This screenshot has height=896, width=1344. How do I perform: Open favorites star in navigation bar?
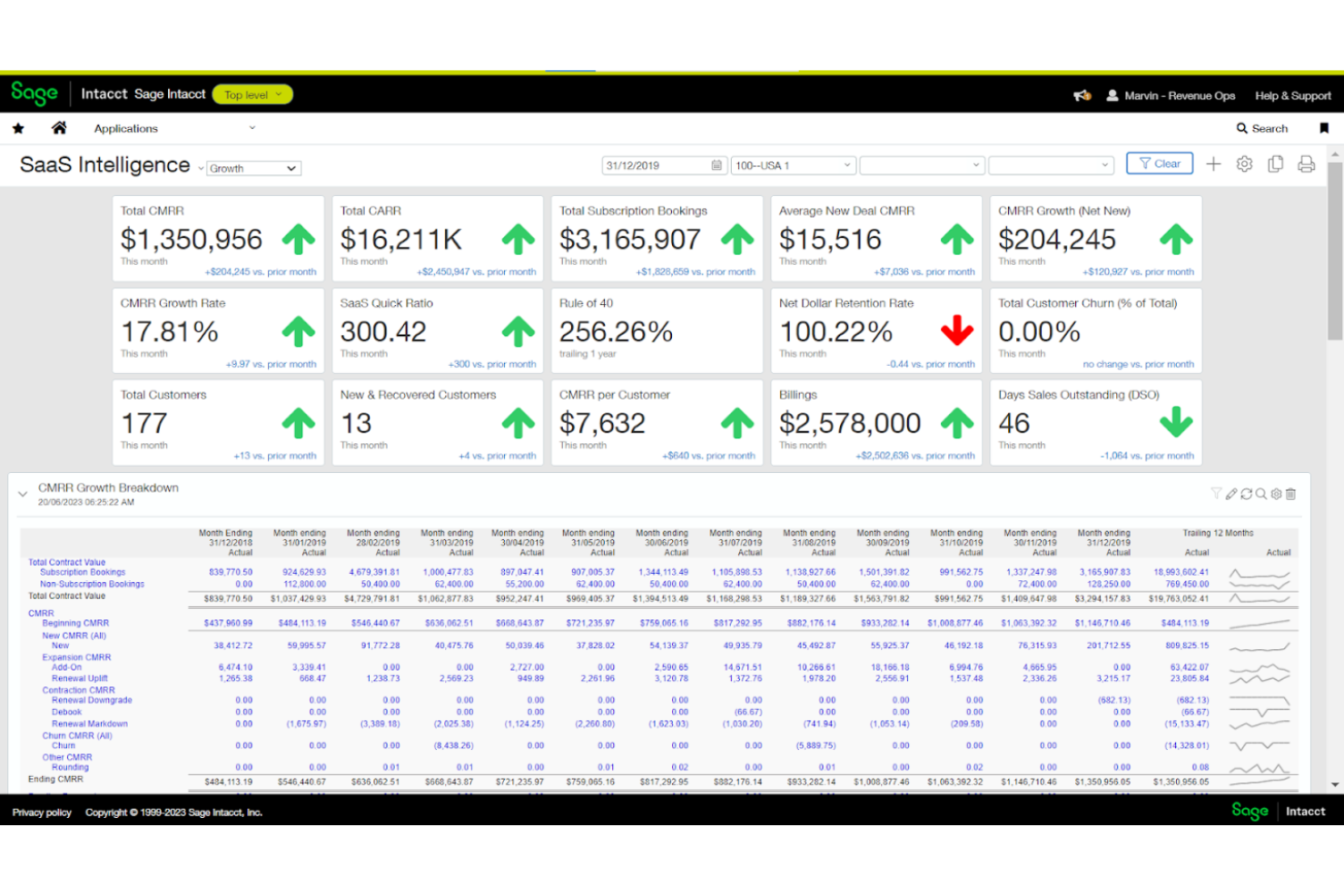pyautogui.click(x=18, y=129)
